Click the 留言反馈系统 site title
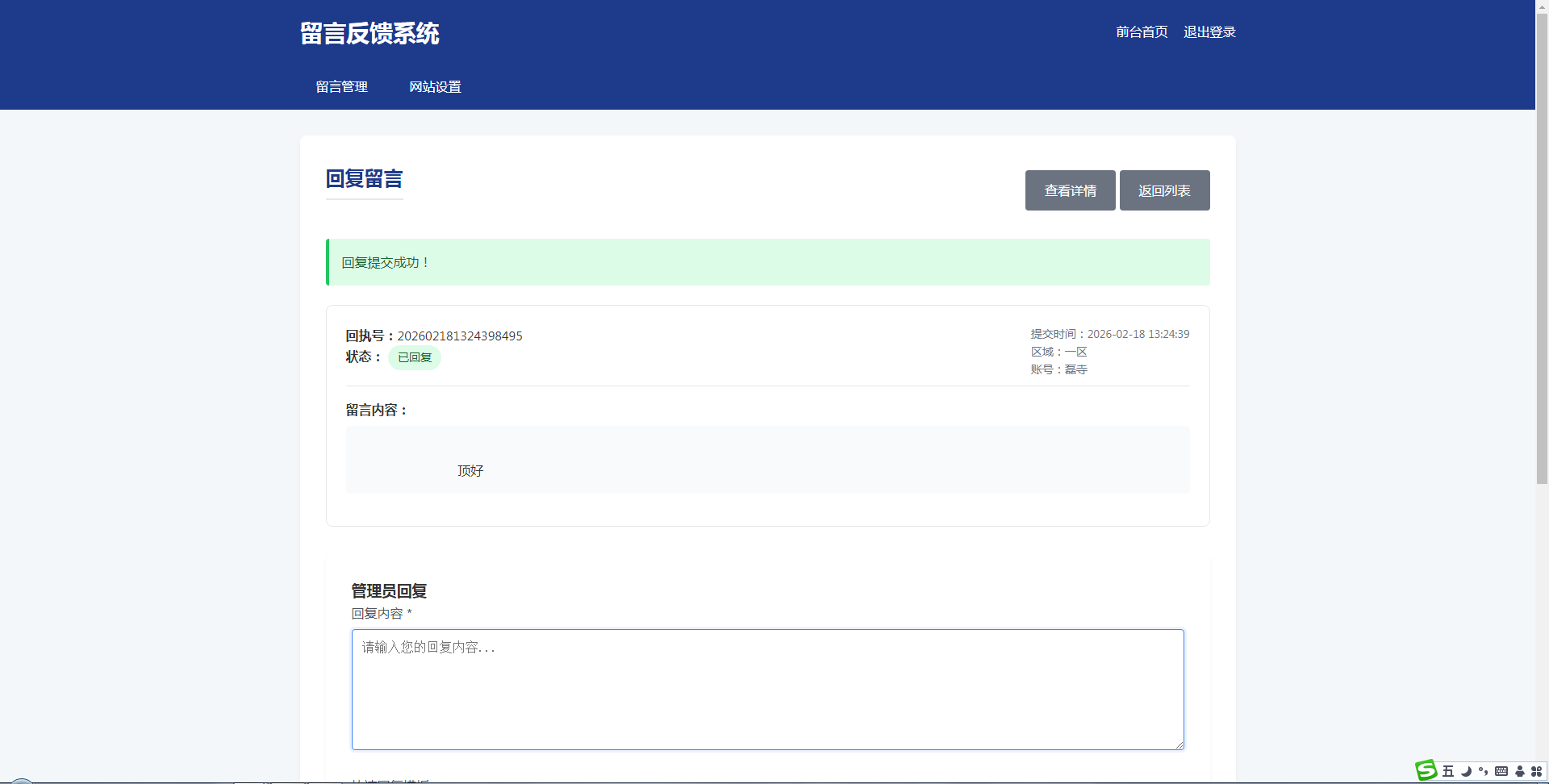 [x=370, y=33]
